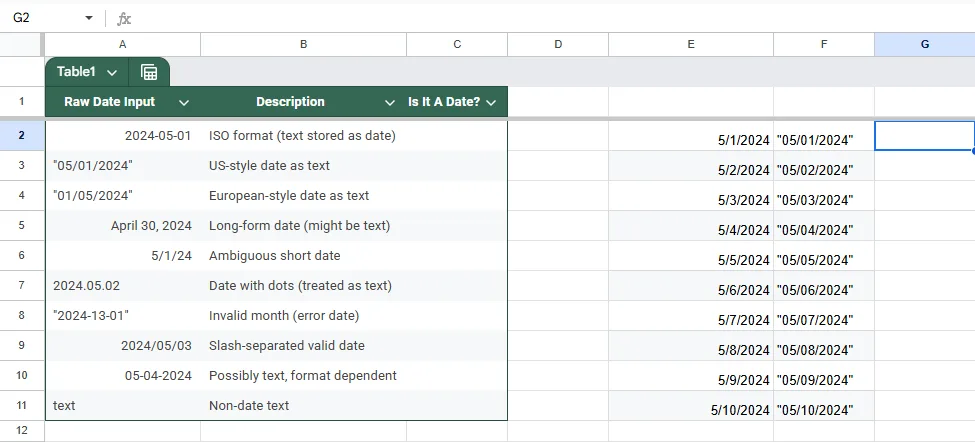
Task: Click the Is It A Date? header
Action: (x=457, y=102)
